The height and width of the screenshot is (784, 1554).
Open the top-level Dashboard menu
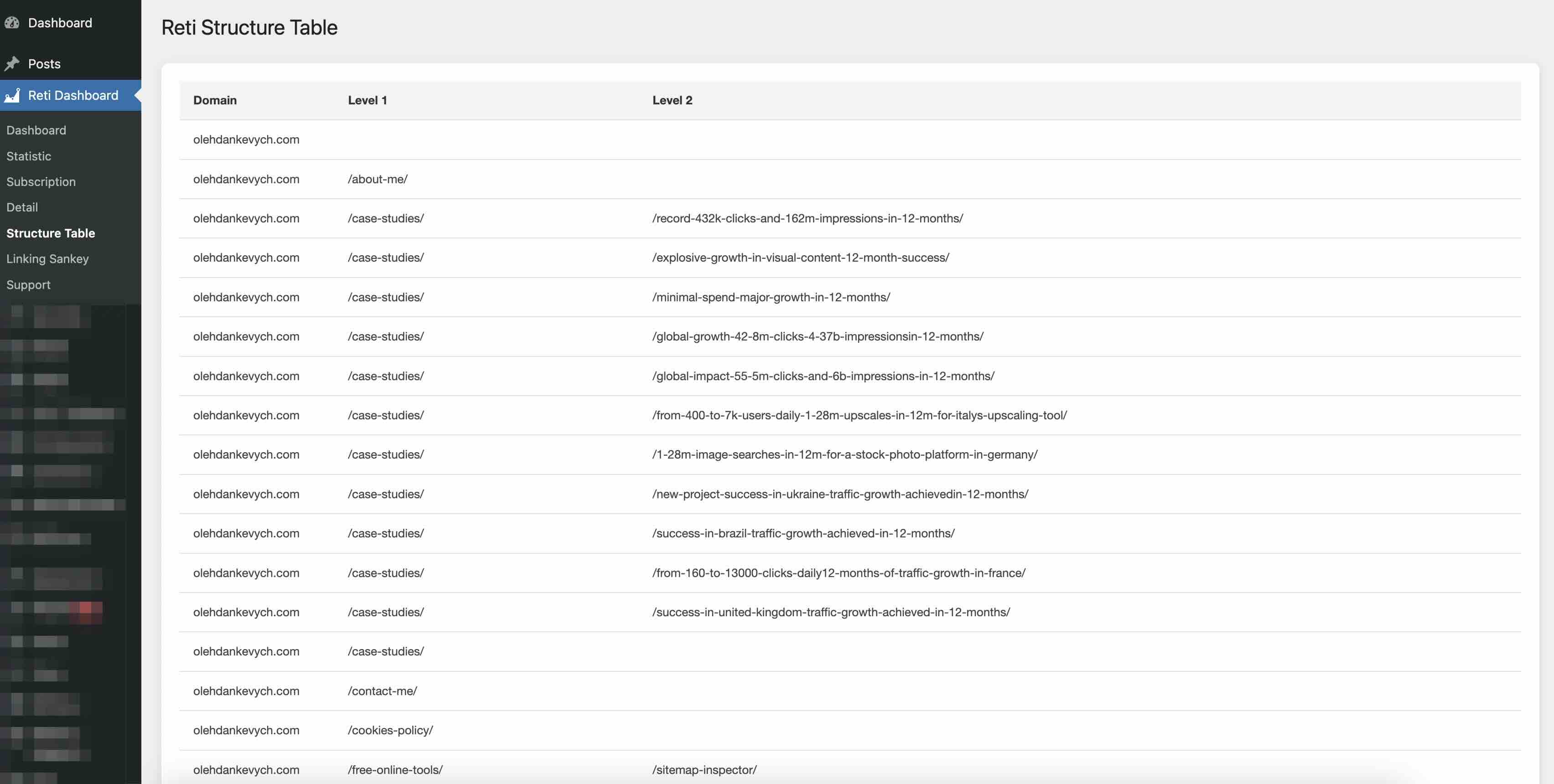click(x=60, y=23)
